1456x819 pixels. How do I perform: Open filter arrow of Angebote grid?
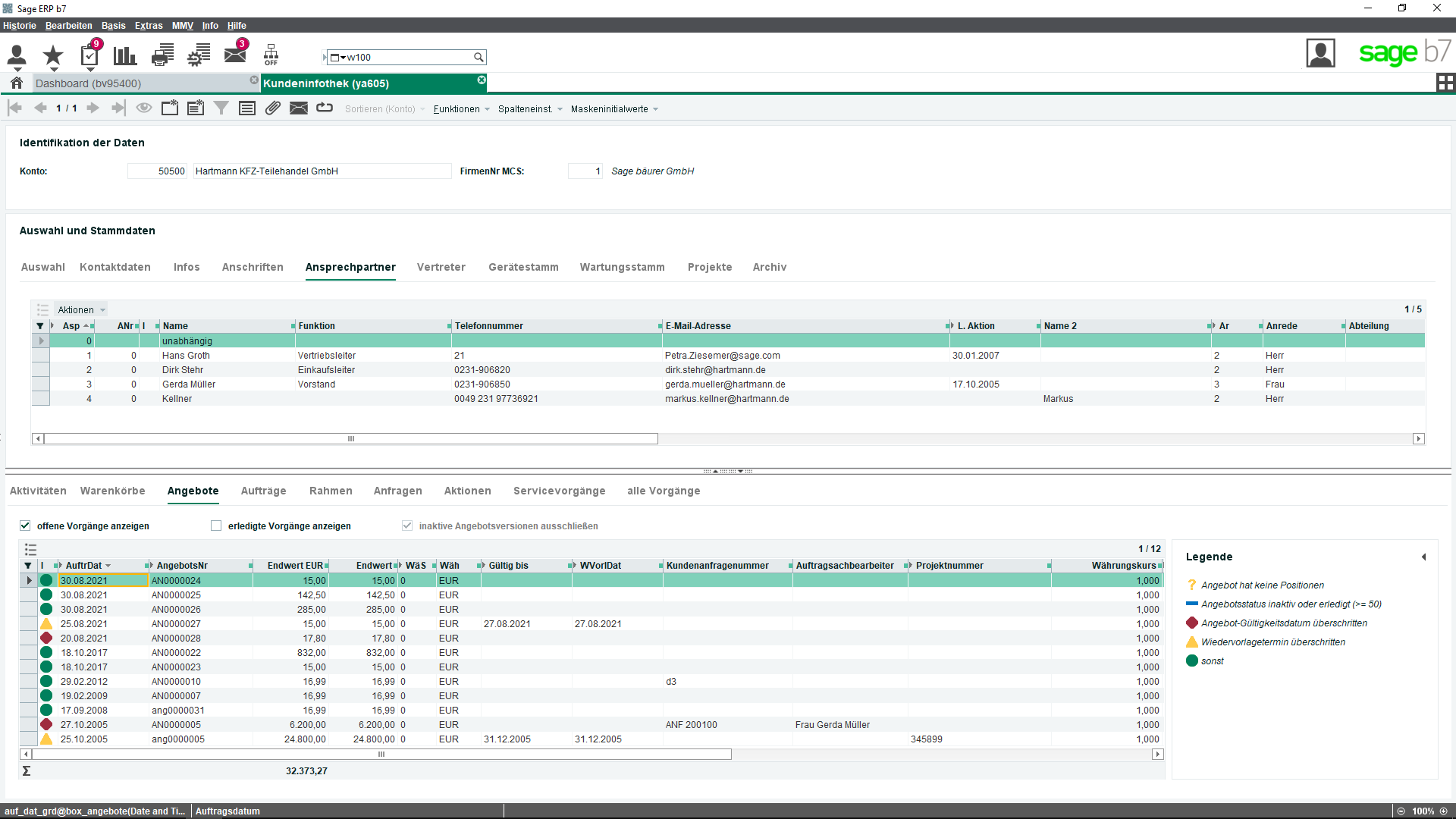27,566
